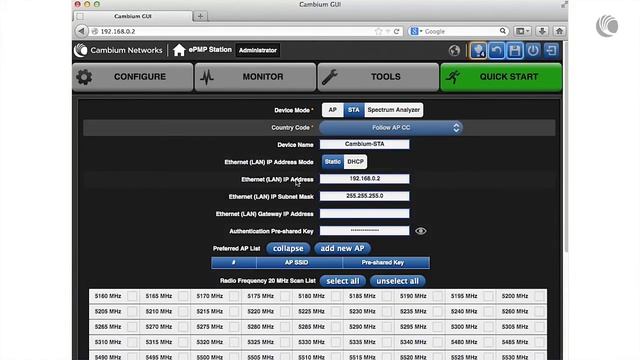The image size is (640, 360).
Task: Select DHCP IP address mode
Action: (x=355, y=162)
